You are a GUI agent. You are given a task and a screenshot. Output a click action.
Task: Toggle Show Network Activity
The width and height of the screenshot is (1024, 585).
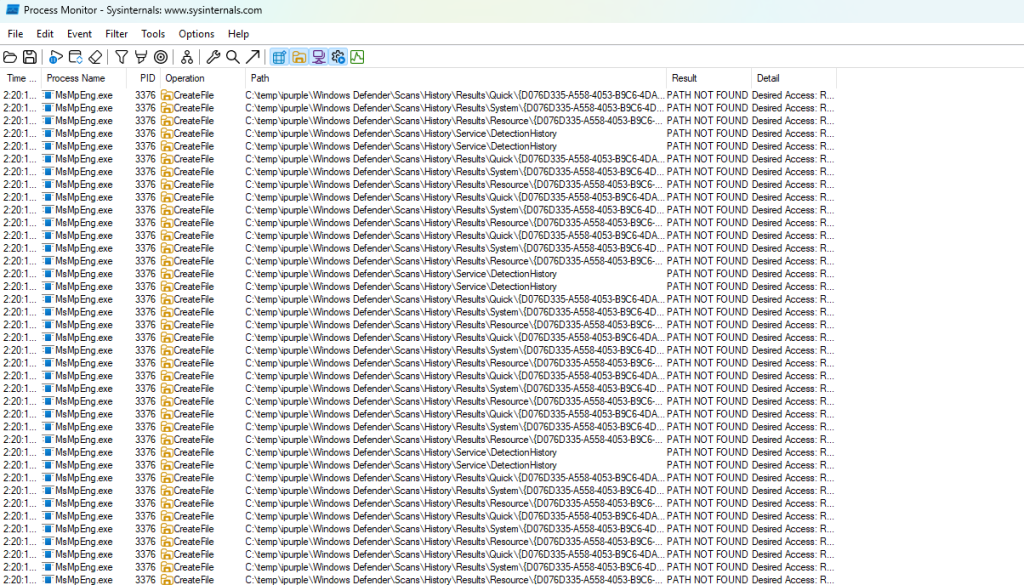[318, 57]
